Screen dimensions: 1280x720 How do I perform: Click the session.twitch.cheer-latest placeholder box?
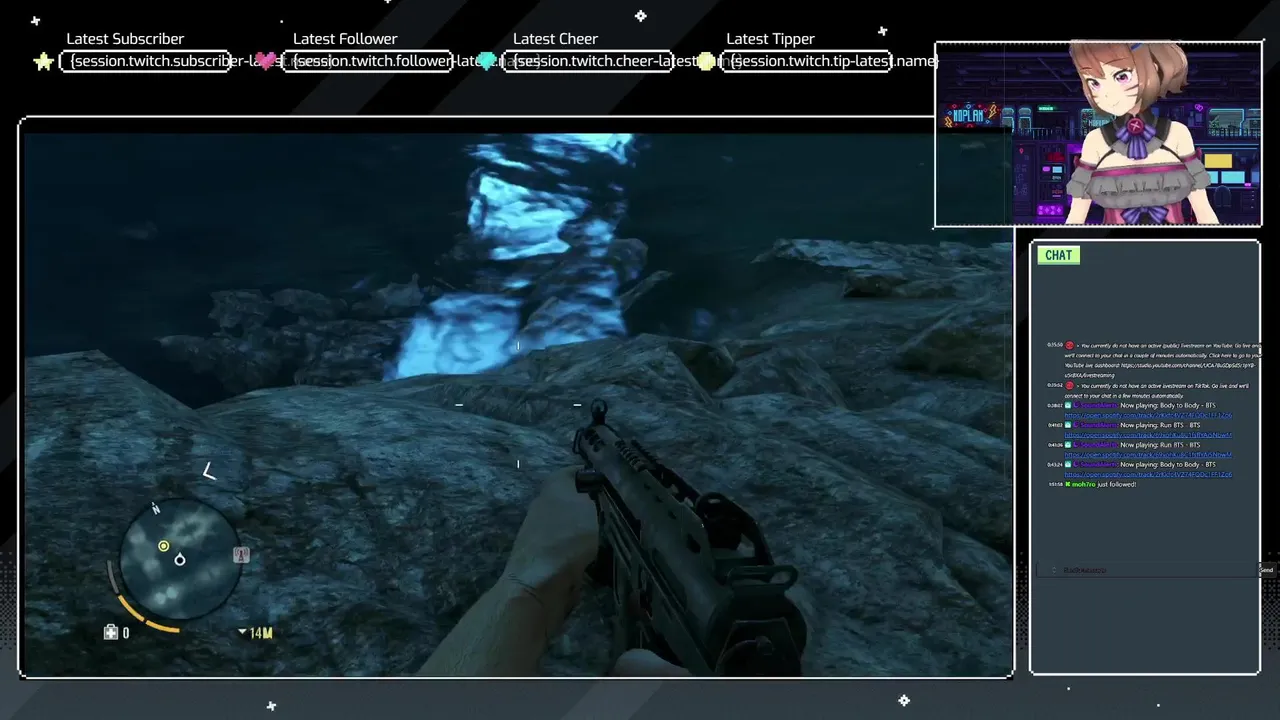point(587,62)
